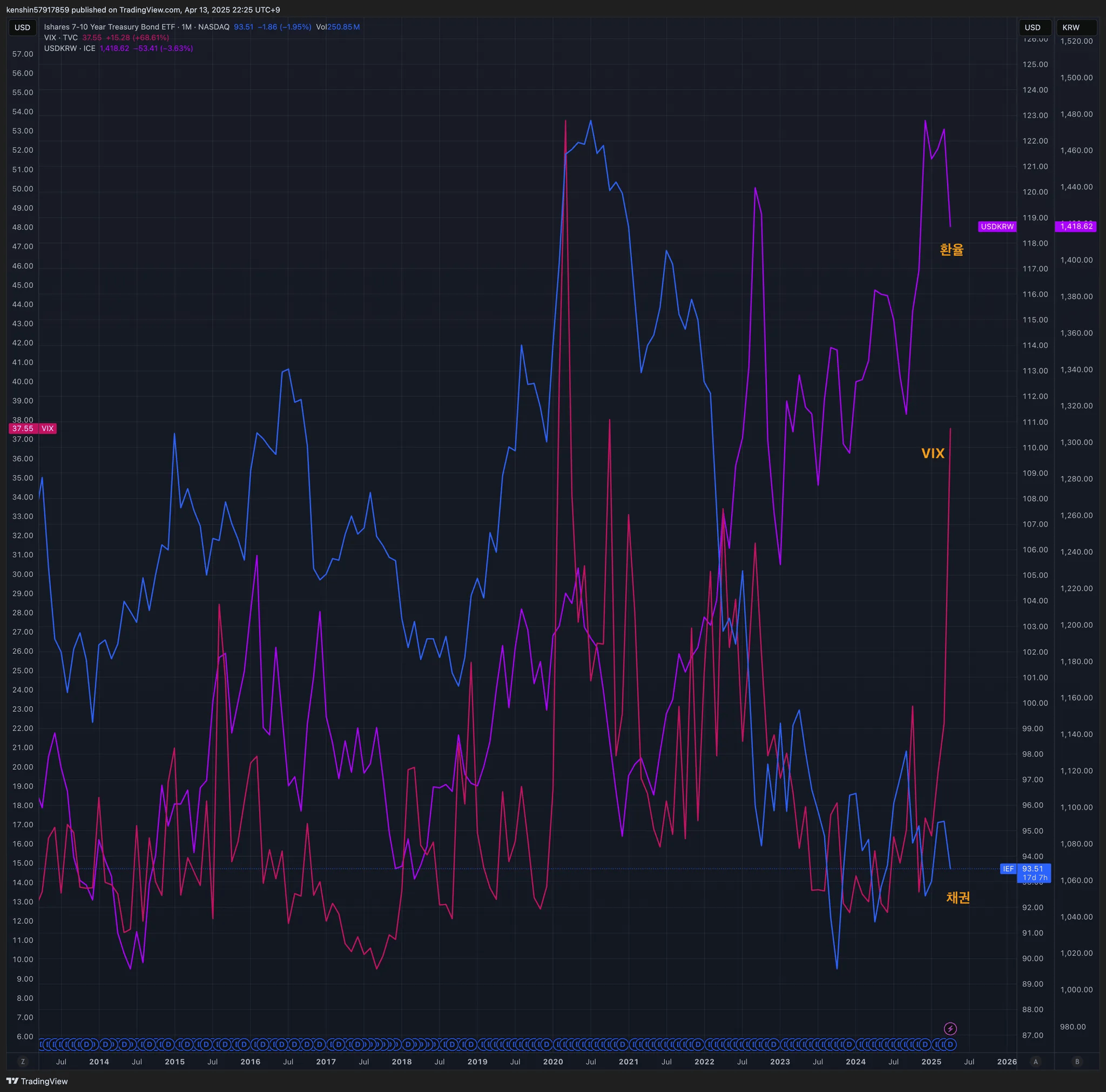1106x1092 pixels.
Task: Toggle the B scale button under KRW axis
Action: [1077, 1062]
